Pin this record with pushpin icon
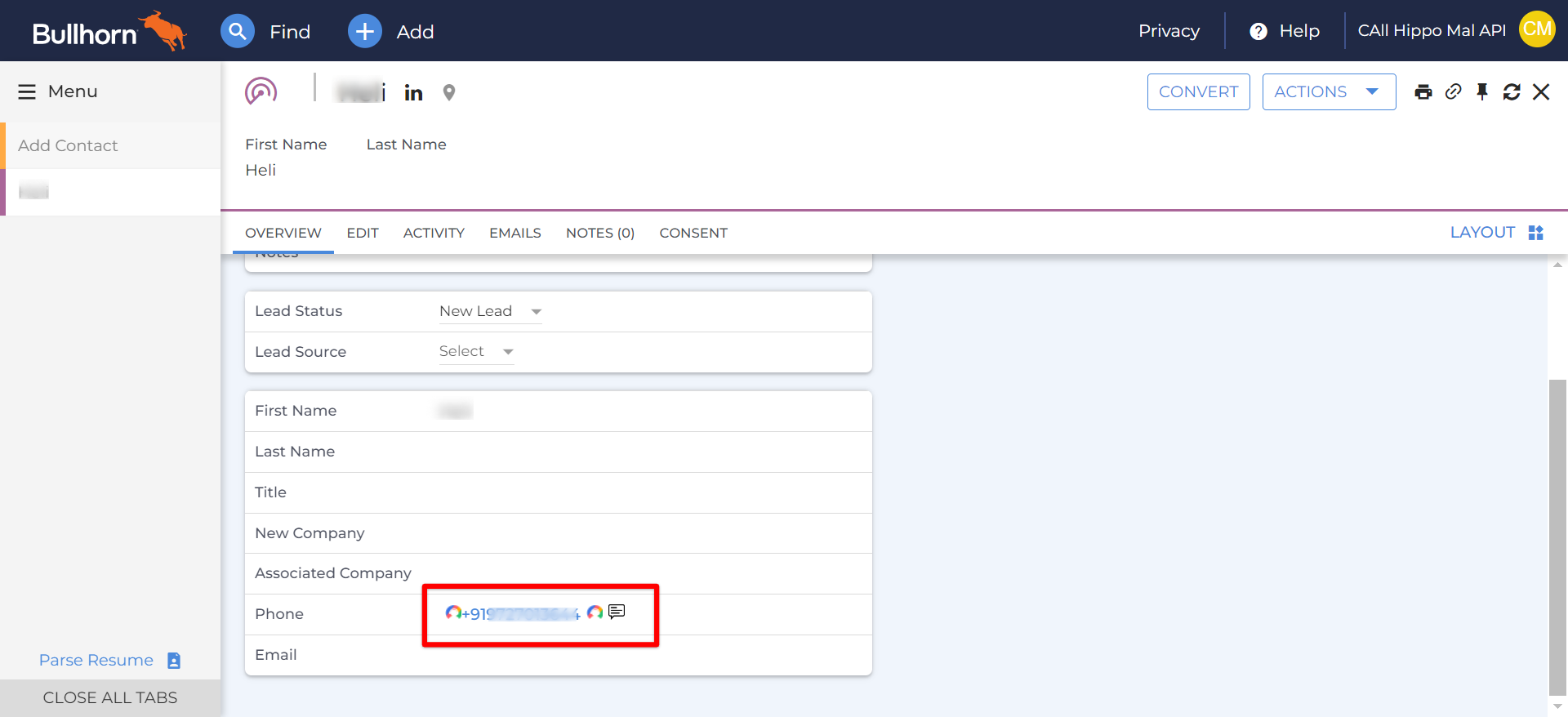Viewport: 1568px width, 717px height. tap(1482, 91)
